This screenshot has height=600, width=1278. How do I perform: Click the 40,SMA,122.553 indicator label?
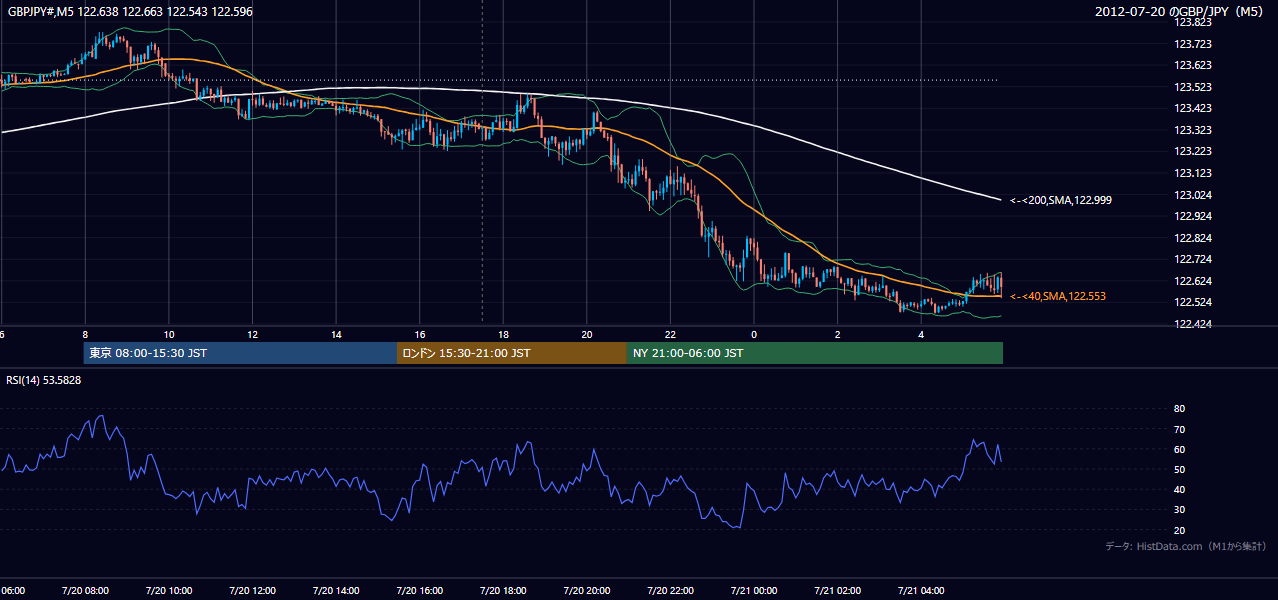pos(1058,296)
